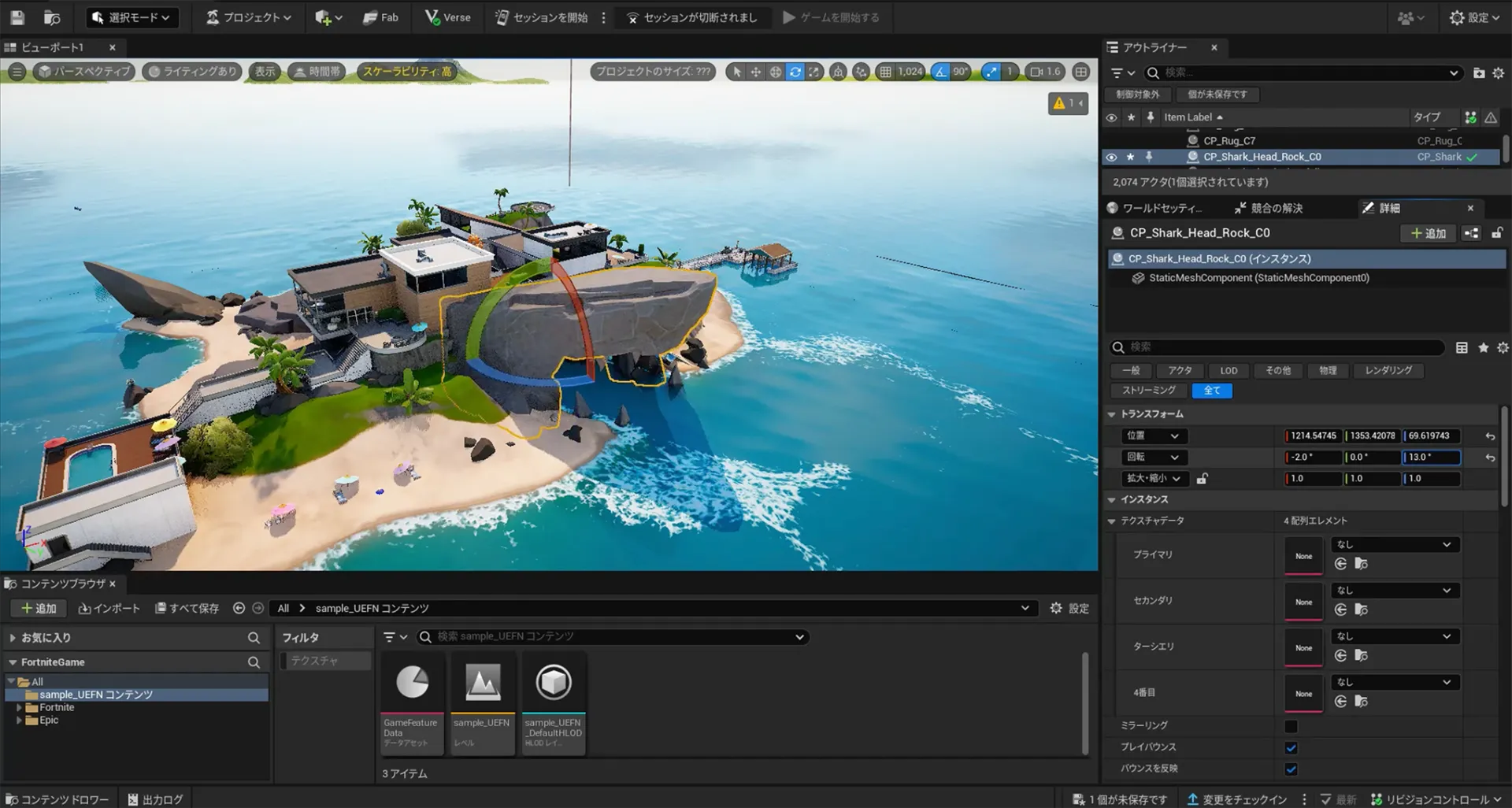The height and width of the screenshot is (808, 1512).
Task: Toggle the ミラーリング checkbox
Action: click(x=1291, y=726)
